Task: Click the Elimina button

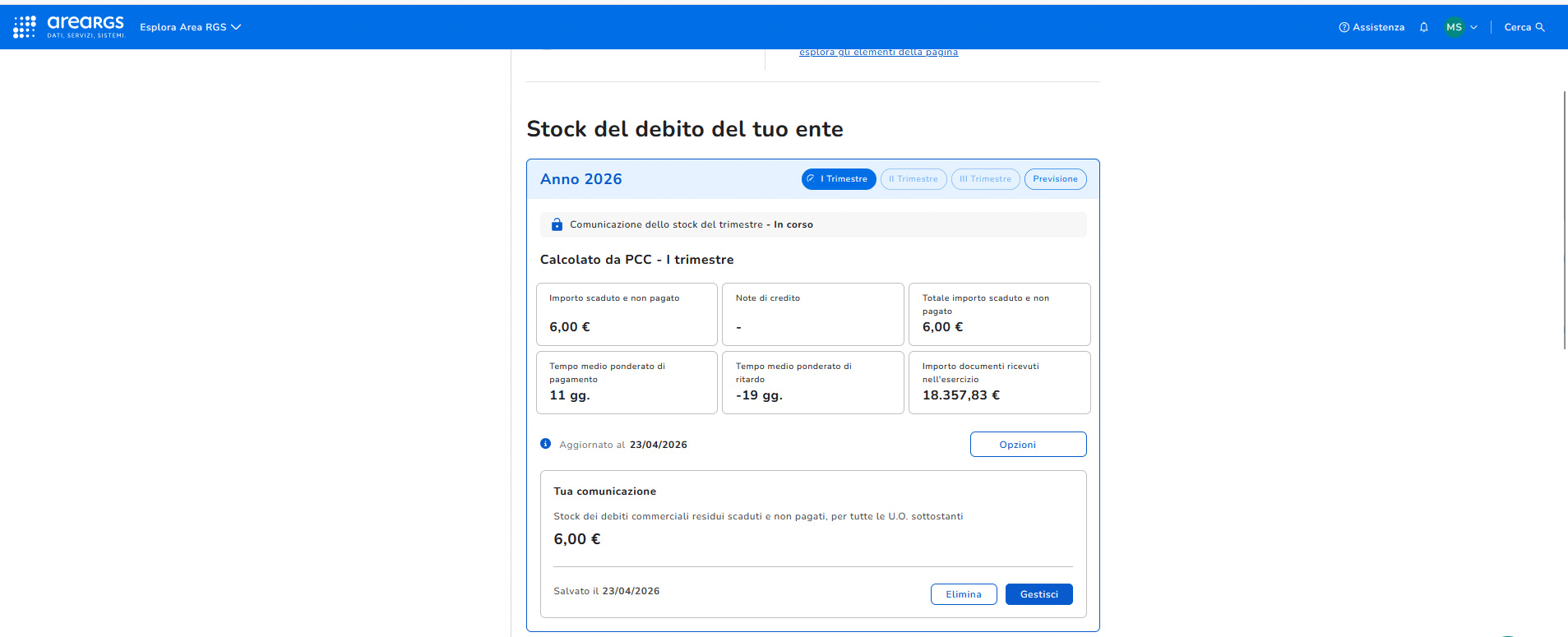Action: (x=964, y=594)
